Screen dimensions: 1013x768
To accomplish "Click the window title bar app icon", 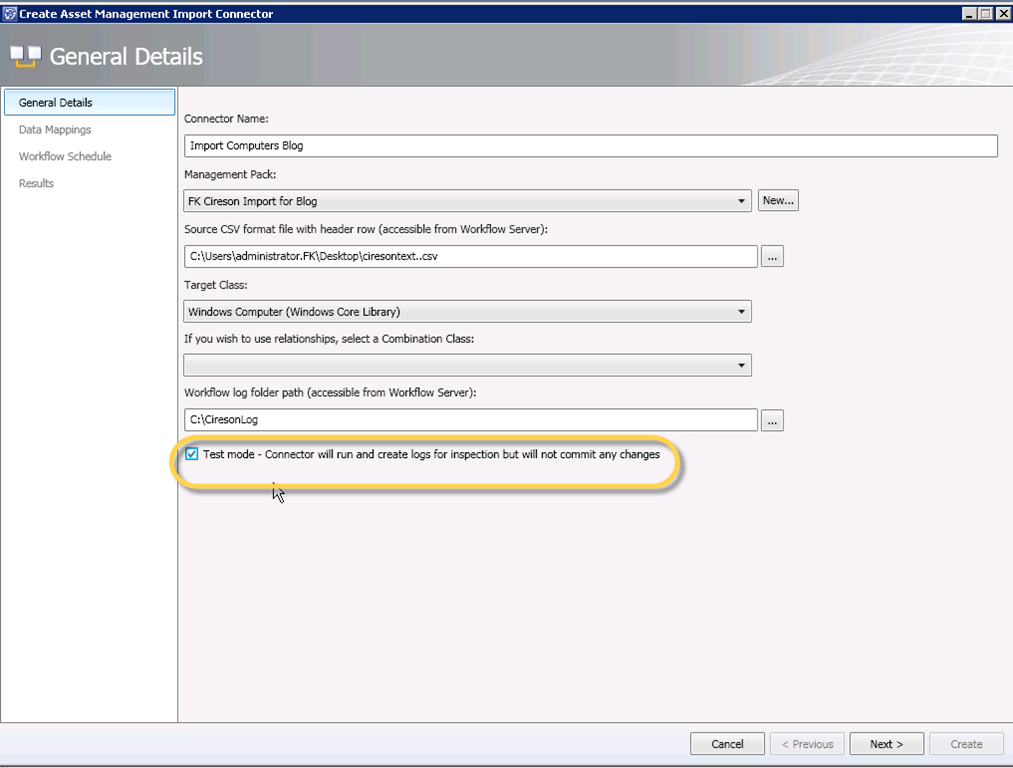I will pyautogui.click(x=9, y=14).
